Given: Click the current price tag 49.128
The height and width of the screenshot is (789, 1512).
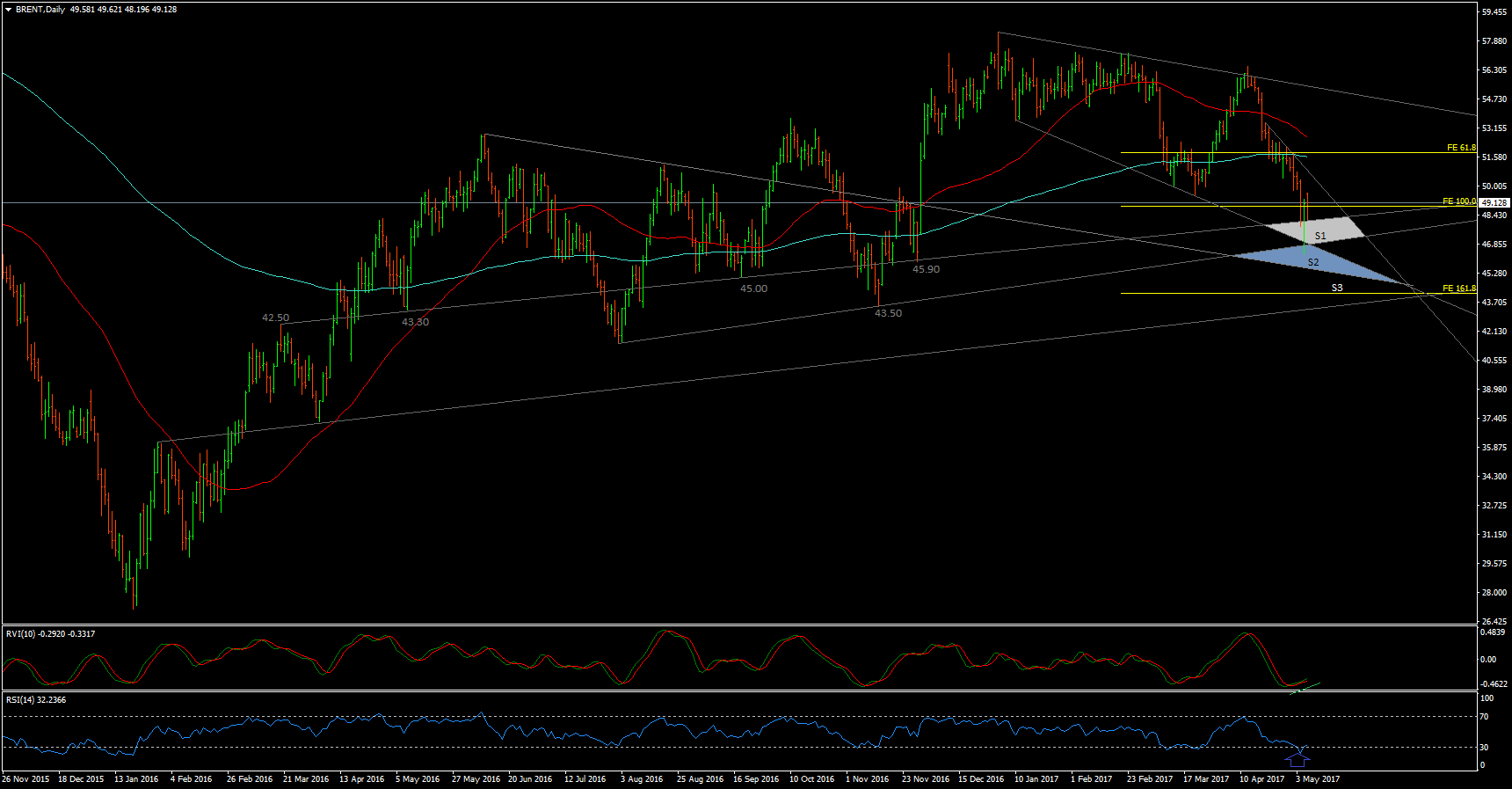Looking at the screenshot, I should tap(1494, 203).
